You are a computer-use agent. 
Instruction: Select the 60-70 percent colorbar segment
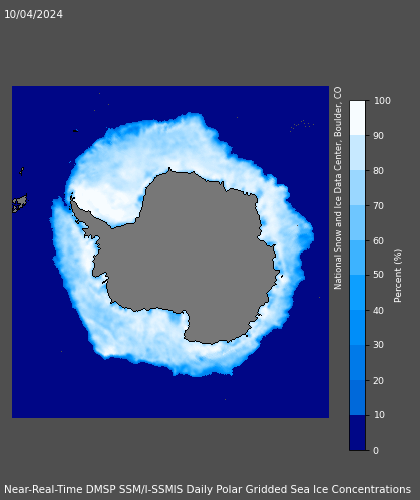click(357, 223)
